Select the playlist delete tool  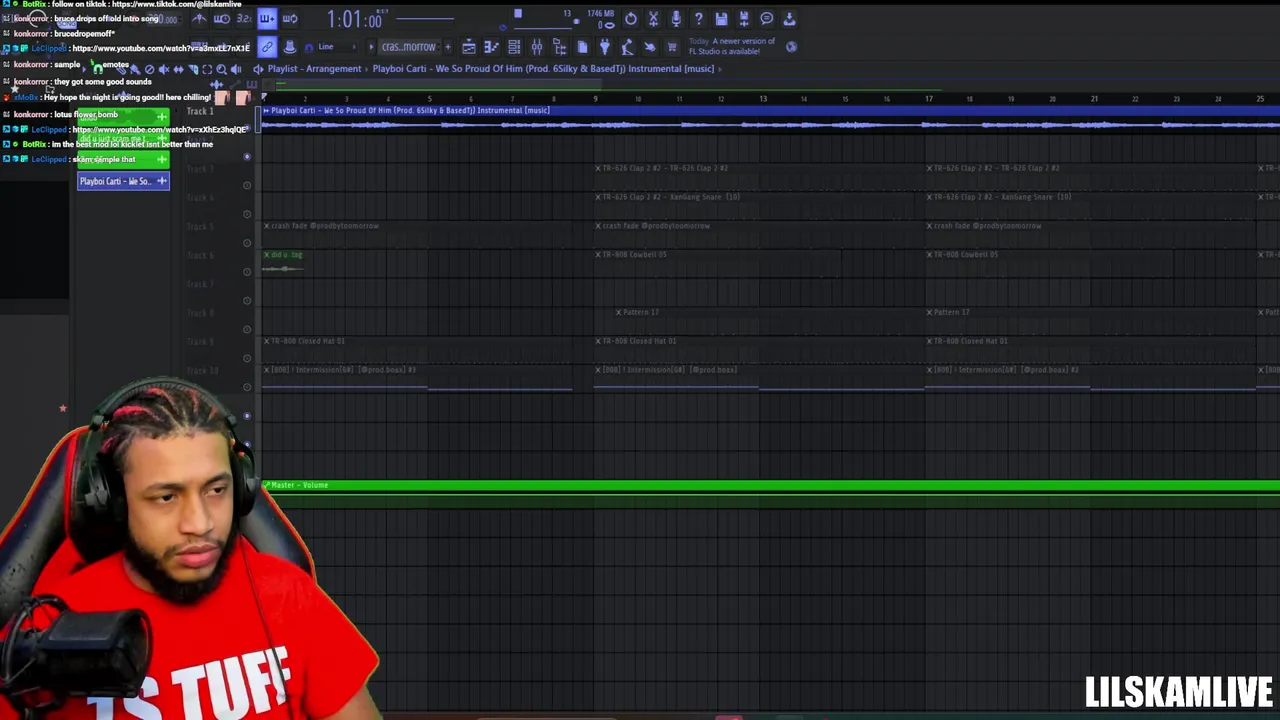pyautogui.click(x=150, y=69)
